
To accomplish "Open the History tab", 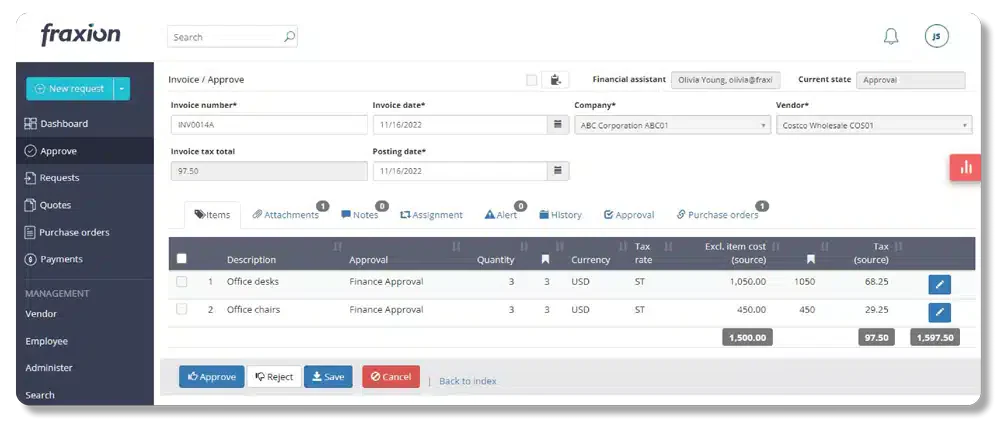I will pos(561,215).
